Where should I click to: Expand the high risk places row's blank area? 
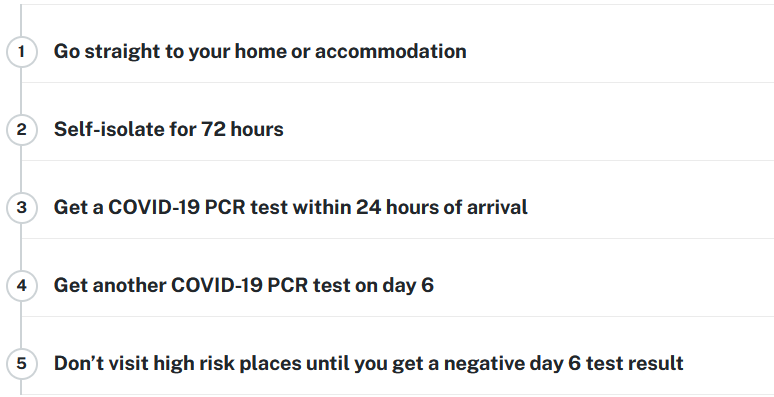tap(729, 363)
